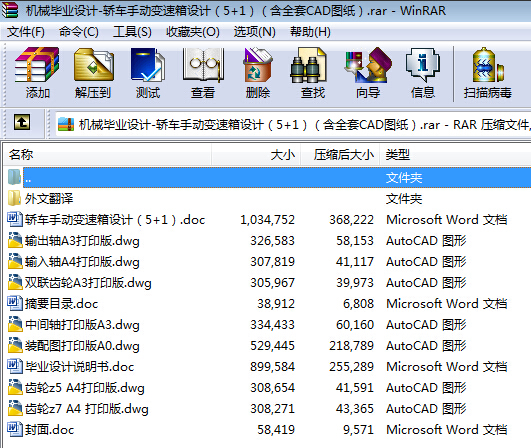Click packed size value 218,789
The image size is (531, 448).
[351, 346]
